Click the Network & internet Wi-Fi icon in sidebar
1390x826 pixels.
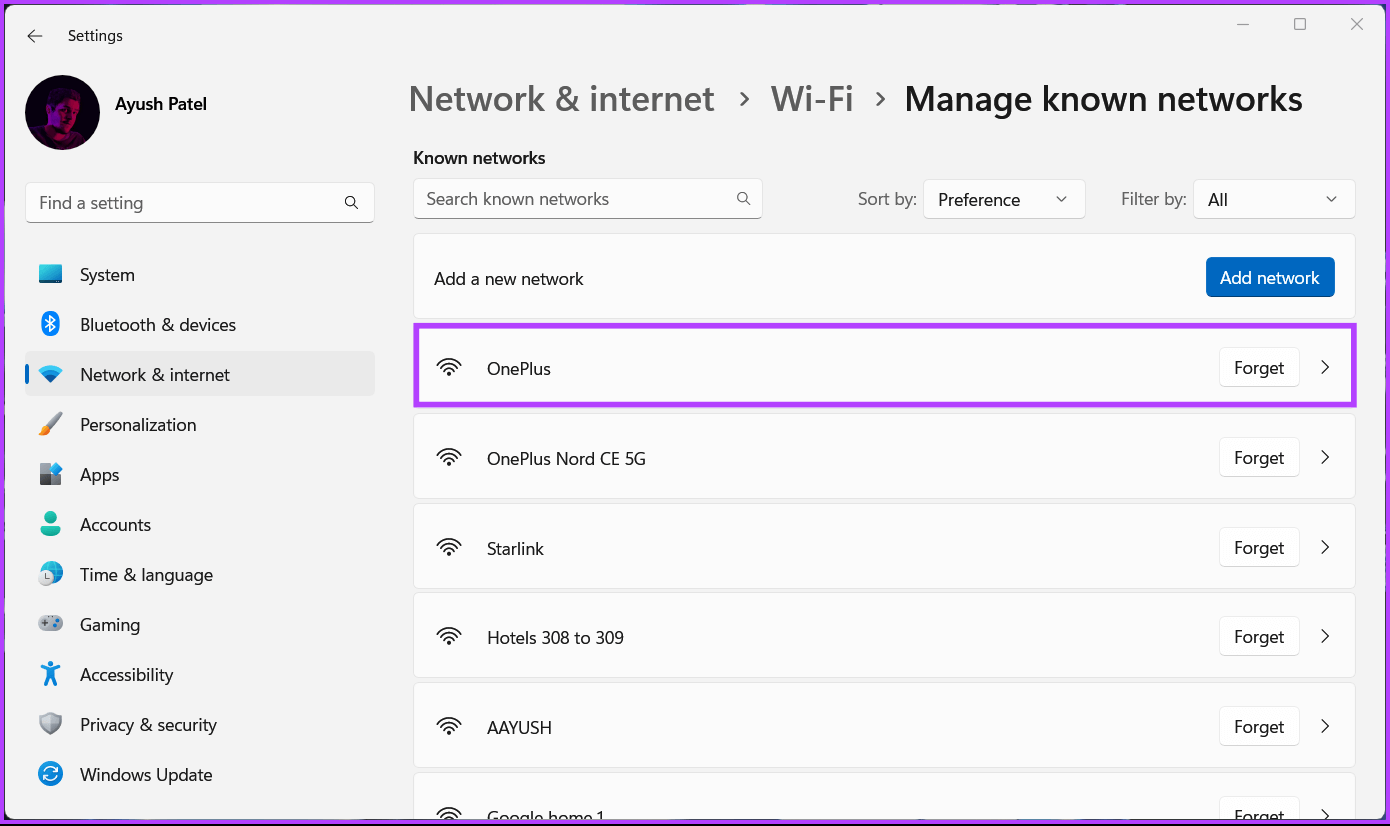pyautogui.click(x=50, y=374)
